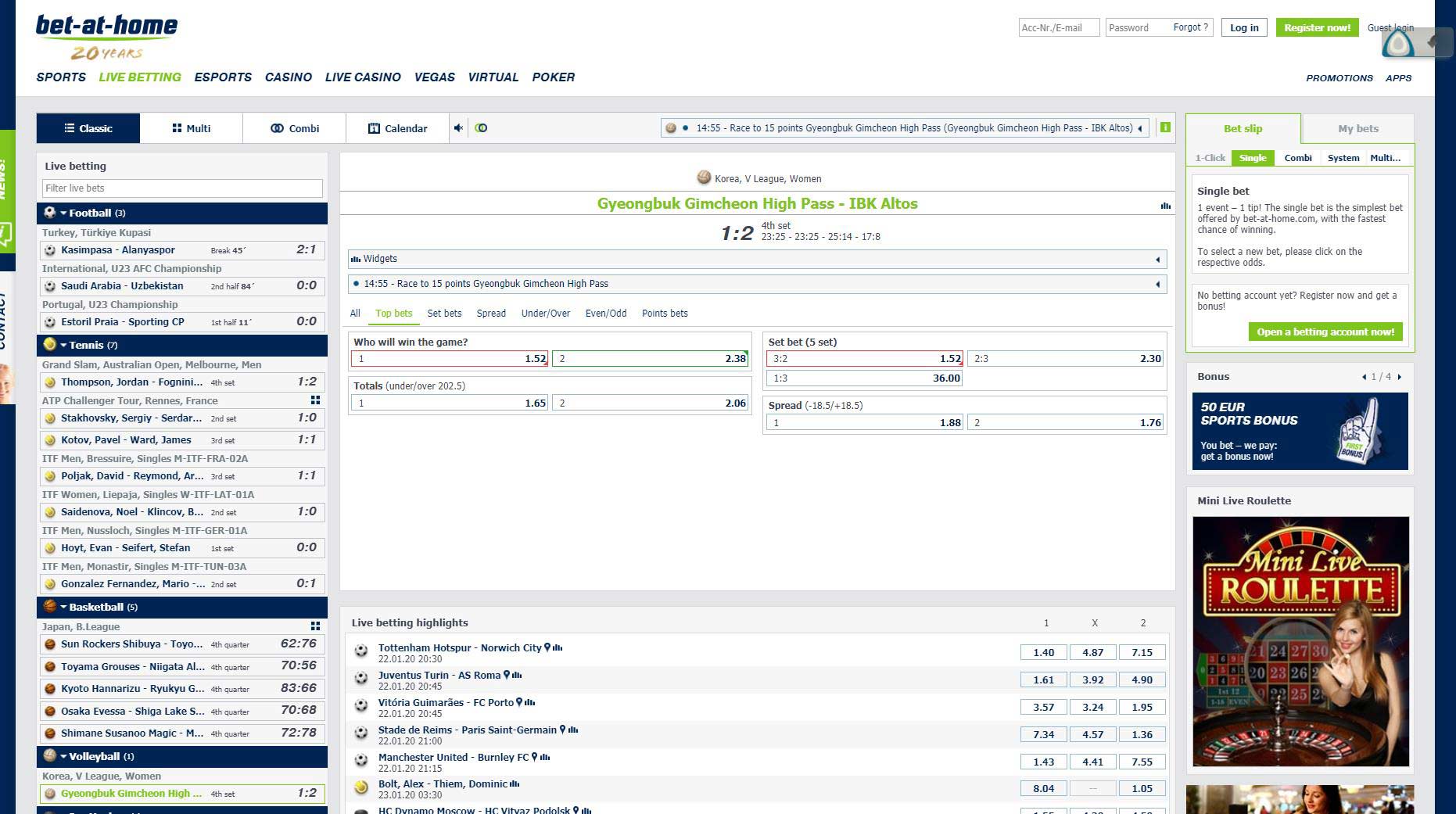Select the Set bets filter tab
Viewport: 1456px width, 814px height.
[444, 313]
